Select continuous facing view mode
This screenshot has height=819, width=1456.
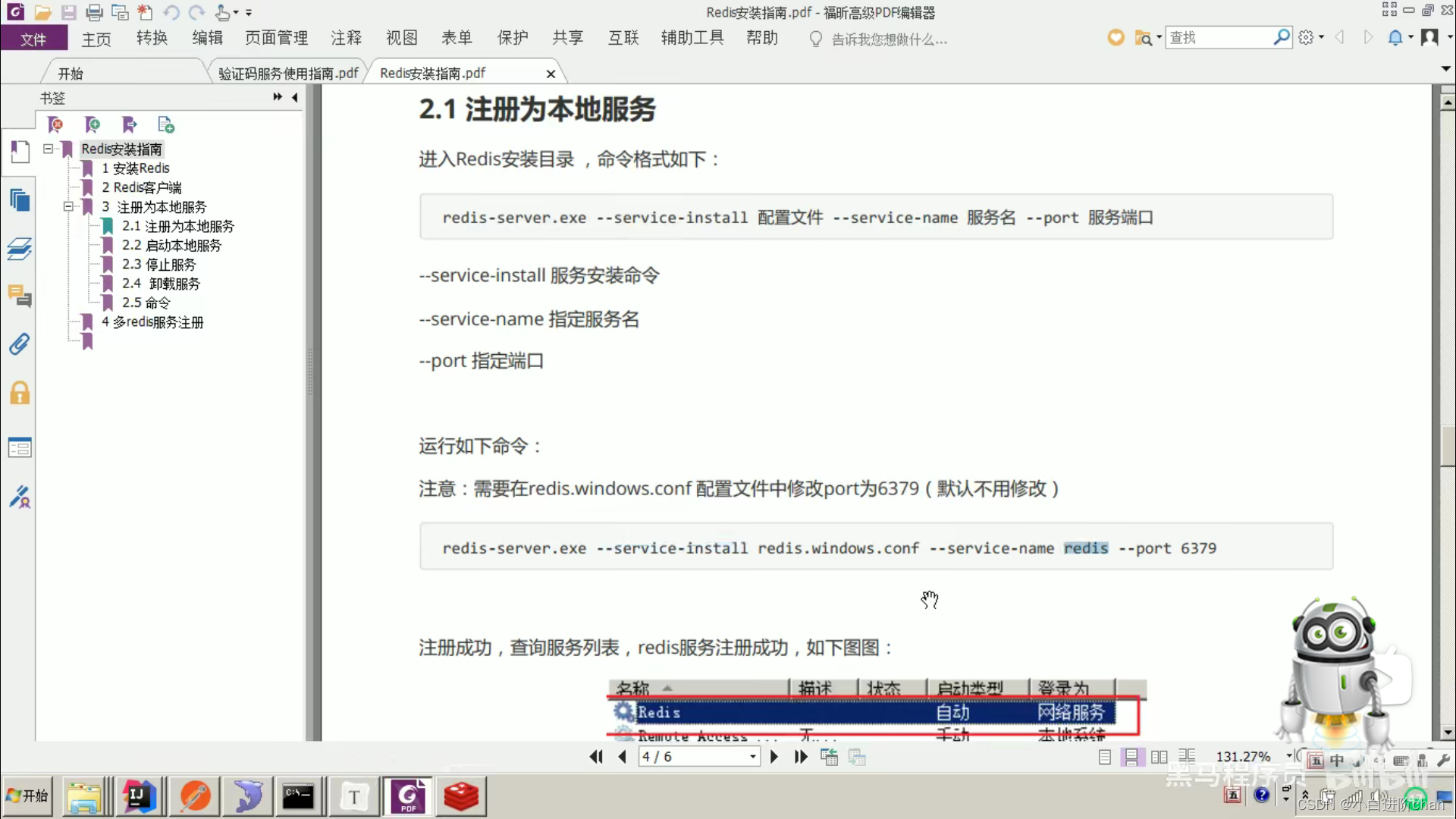pos(1187,757)
